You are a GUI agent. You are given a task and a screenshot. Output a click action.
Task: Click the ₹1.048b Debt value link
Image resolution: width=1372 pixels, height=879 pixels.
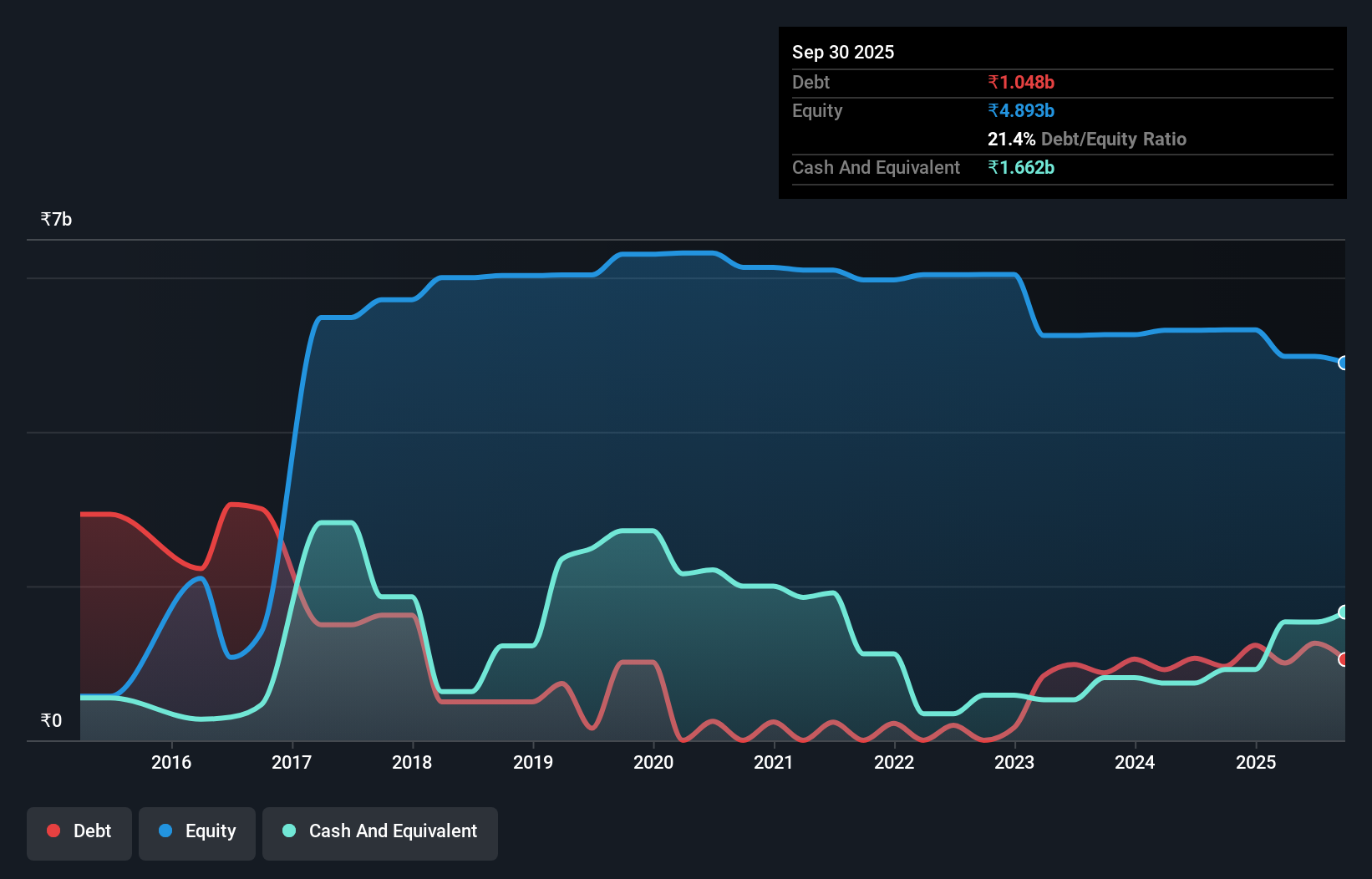1021,82
